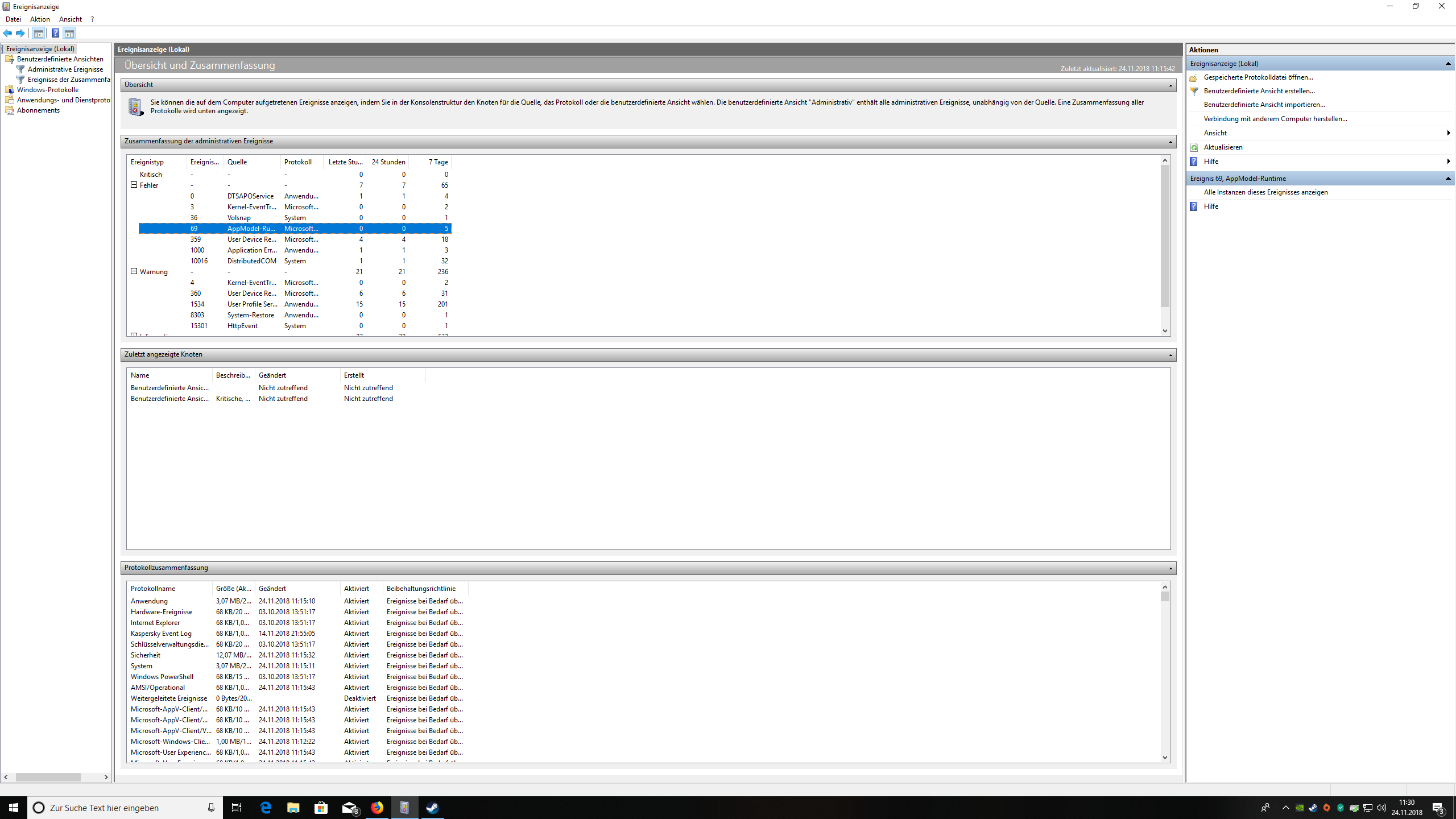Click Alle Instanzen dieses Ereignisses anzeigen
The width and height of the screenshot is (1456, 819).
[1267, 192]
